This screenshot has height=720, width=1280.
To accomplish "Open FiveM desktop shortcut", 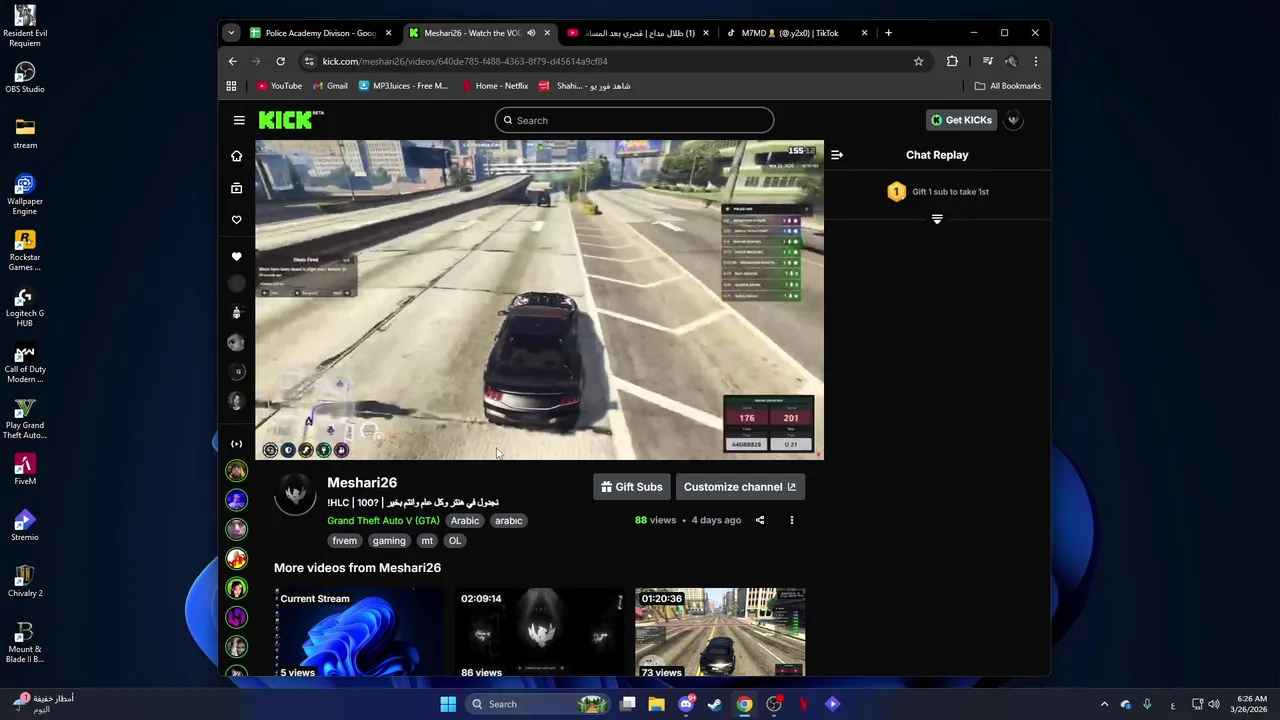I will coord(25,470).
